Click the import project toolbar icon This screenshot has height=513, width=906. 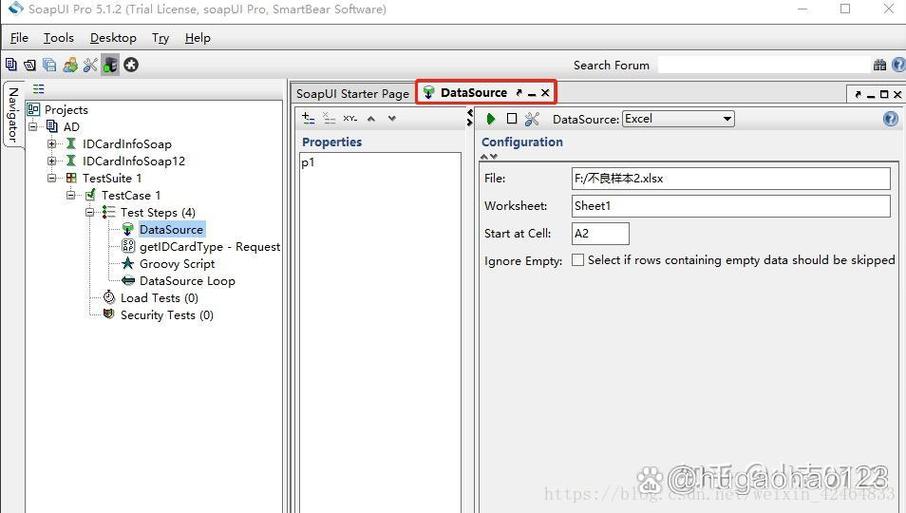[30, 65]
